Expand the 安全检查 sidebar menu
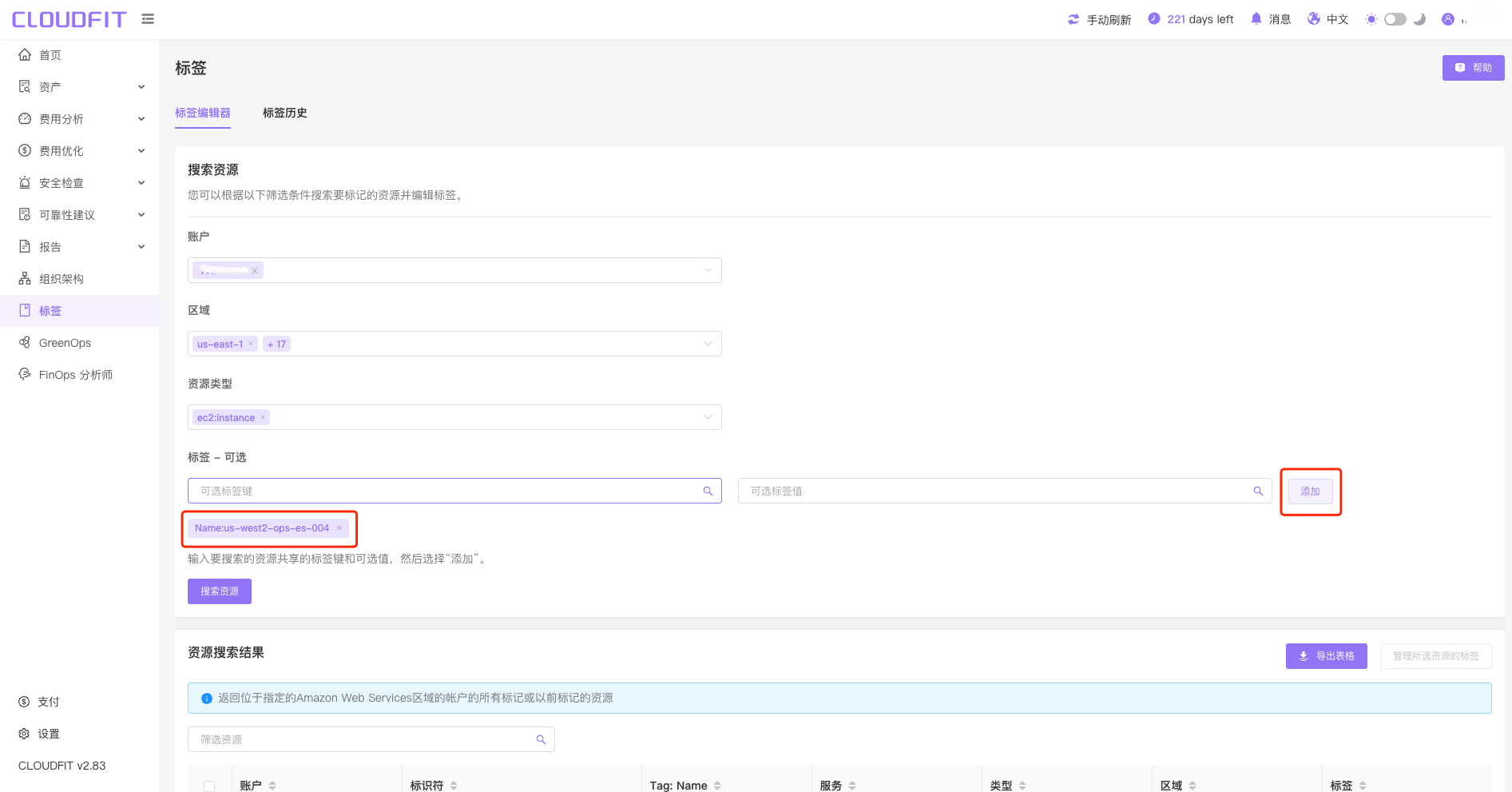1512x792 pixels. tap(141, 182)
